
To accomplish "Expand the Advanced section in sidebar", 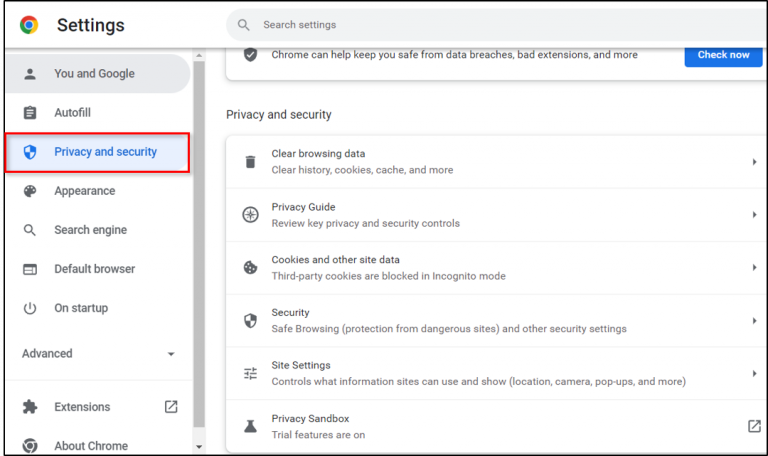I will point(171,354).
